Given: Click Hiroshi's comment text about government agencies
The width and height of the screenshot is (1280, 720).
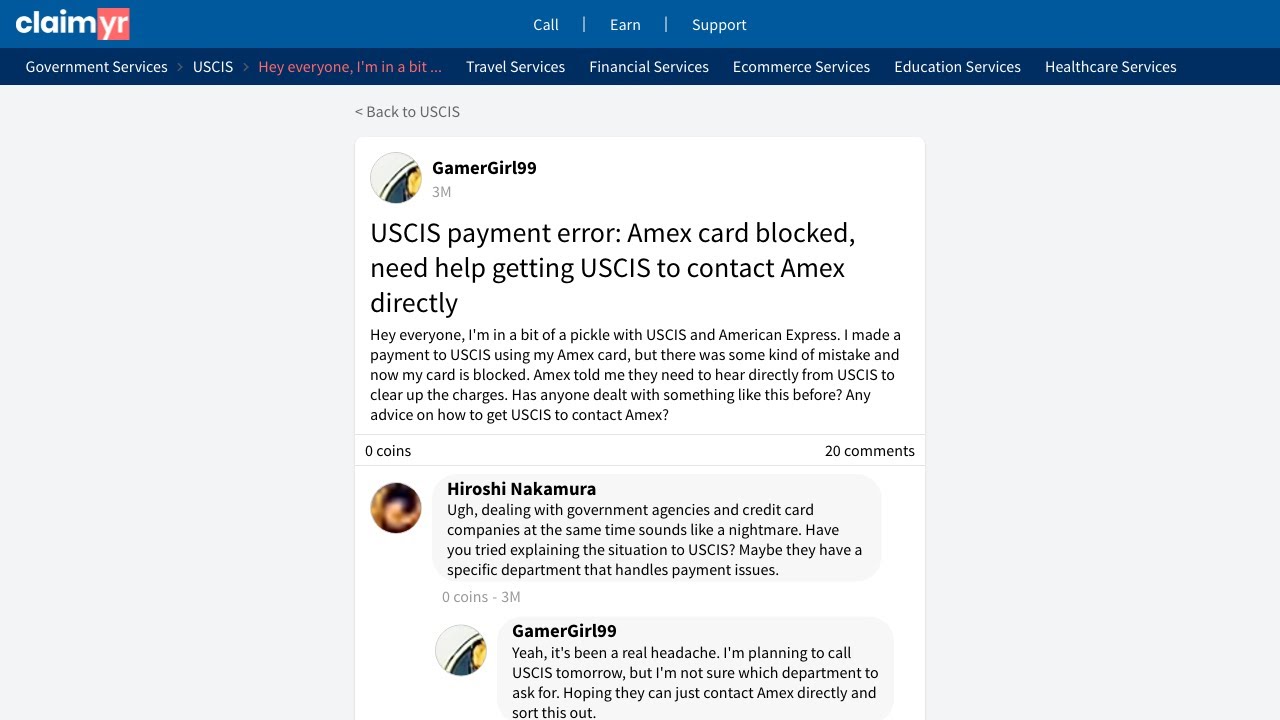Looking at the screenshot, I should coord(654,540).
